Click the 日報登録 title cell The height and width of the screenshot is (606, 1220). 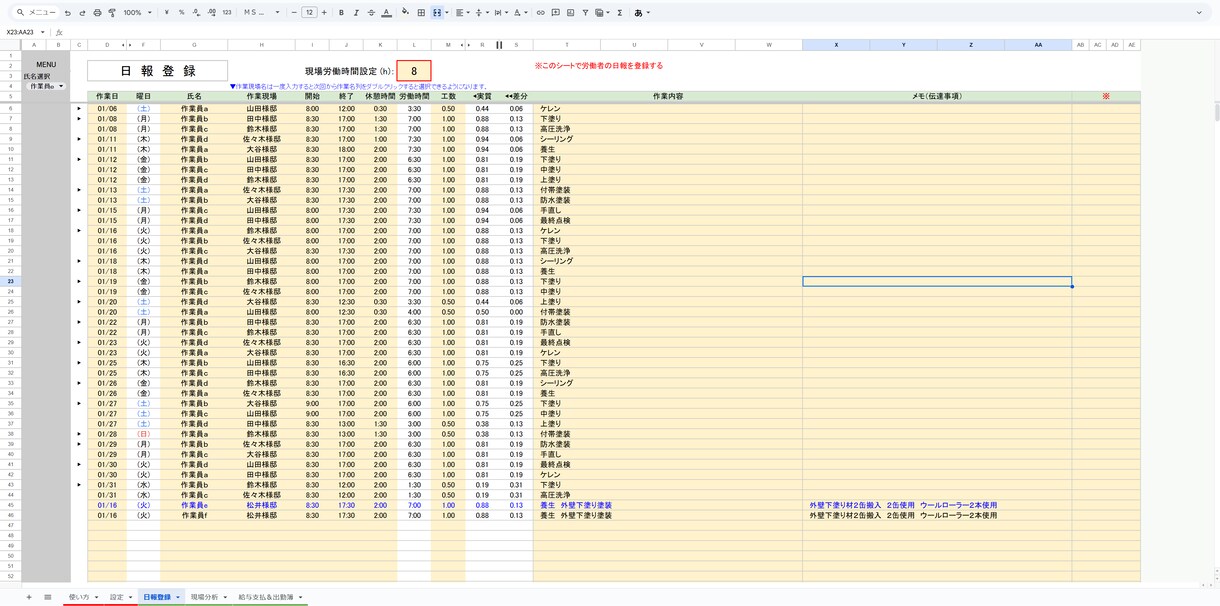pos(157,71)
